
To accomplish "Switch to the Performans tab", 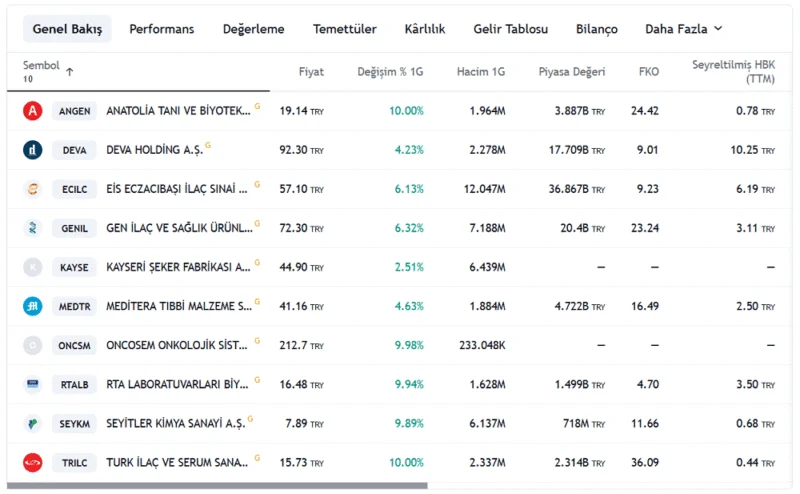I will tap(162, 29).
